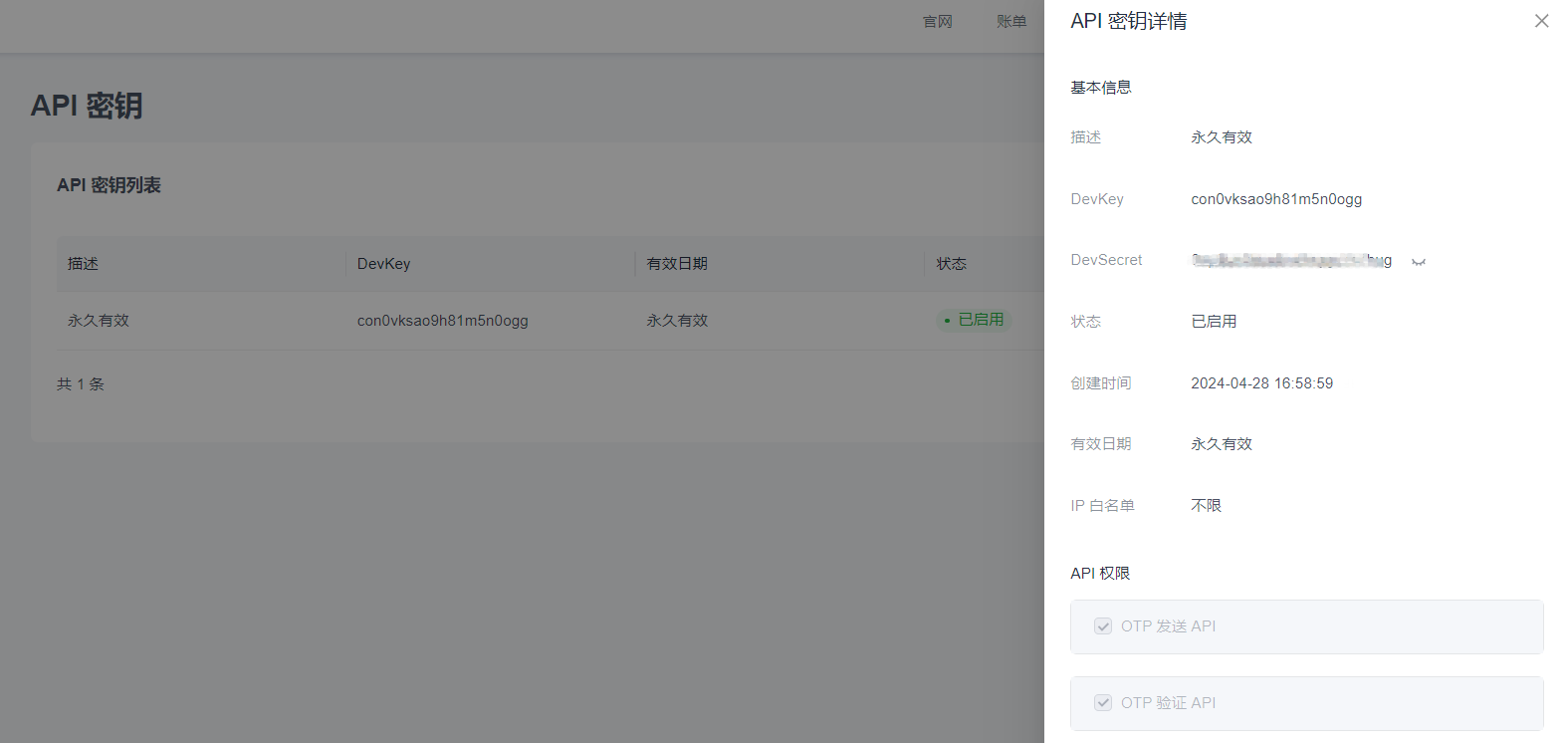The image size is (1568, 743).
Task: Open the 账单 link in header
Action: [x=1011, y=22]
